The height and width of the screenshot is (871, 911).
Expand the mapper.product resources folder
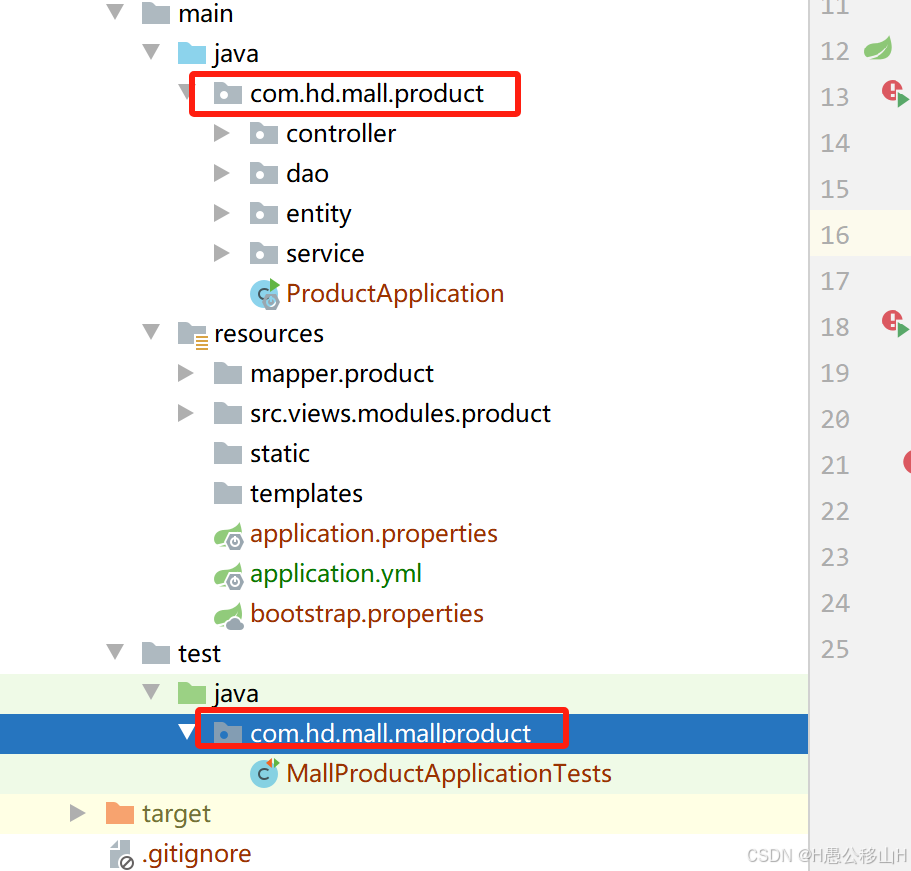(x=185, y=373)
